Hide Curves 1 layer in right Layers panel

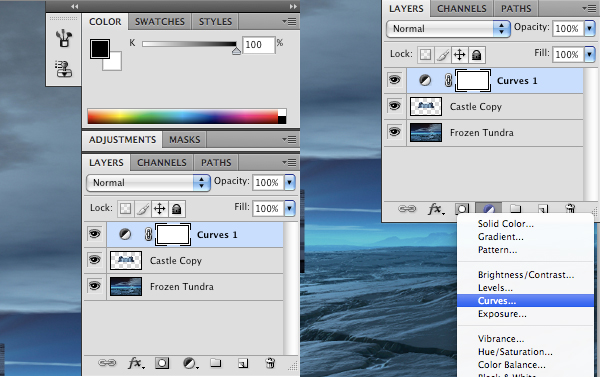pos(395,80)
